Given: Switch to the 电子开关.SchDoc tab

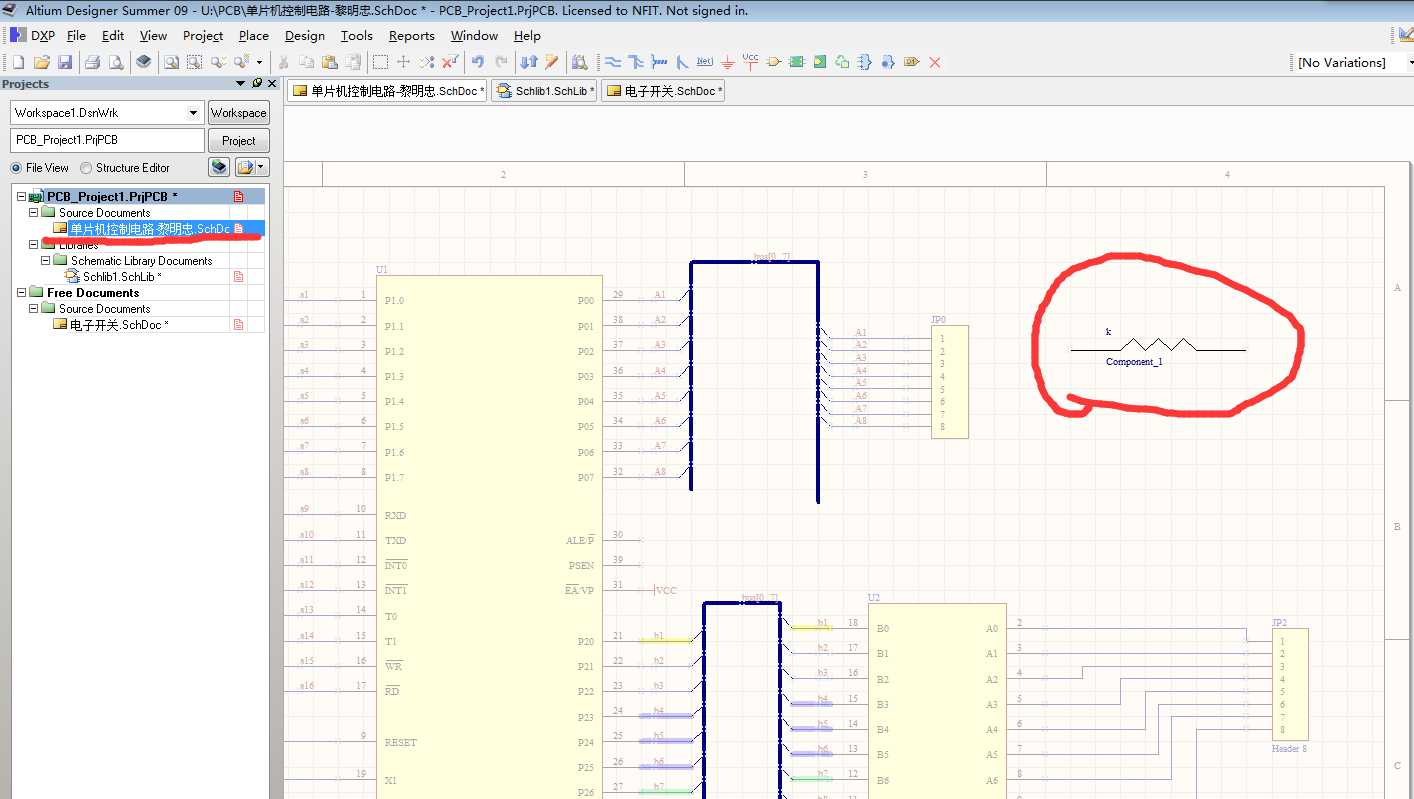Looking at the screenshot, I should pyautogui.click(x=662, y=91).
